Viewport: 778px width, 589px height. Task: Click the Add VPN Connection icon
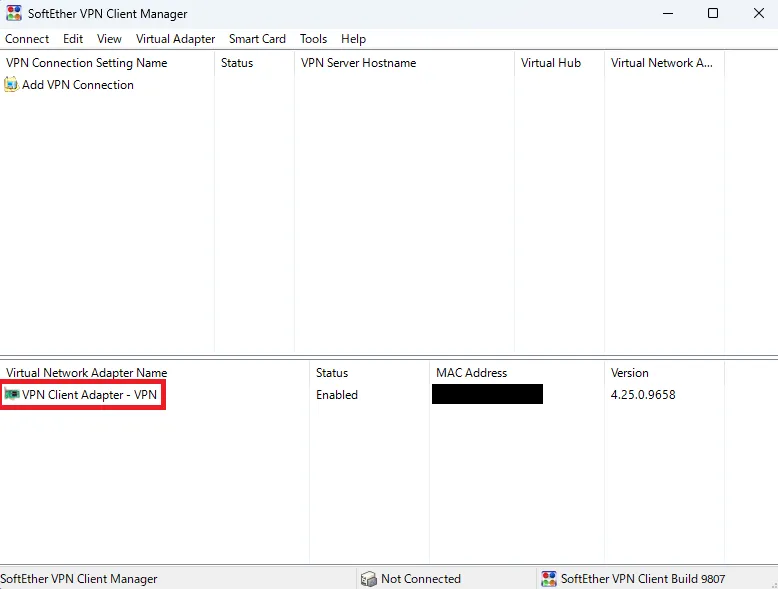[x=11, y=85]
